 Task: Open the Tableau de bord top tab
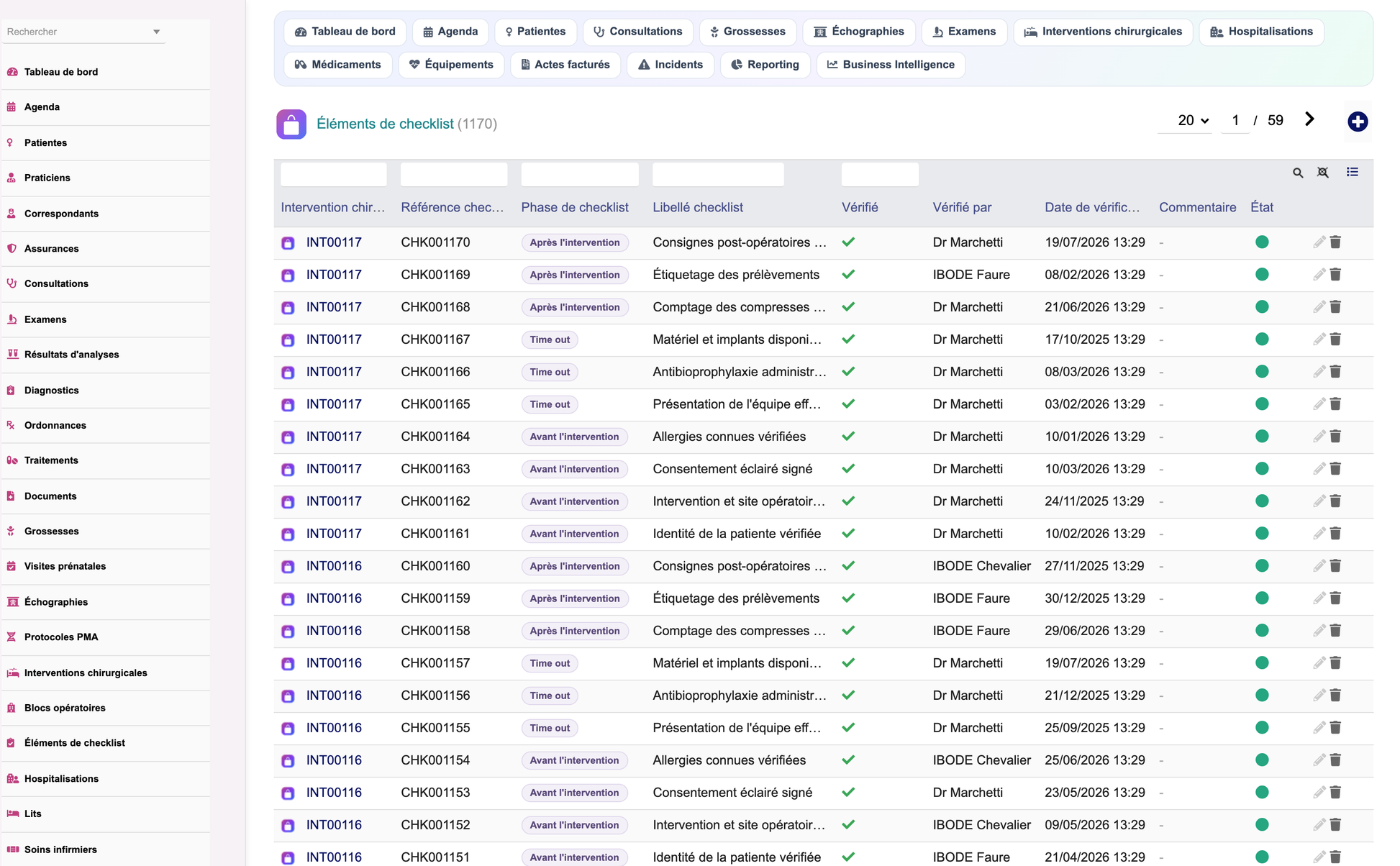(x=345, y=32)
